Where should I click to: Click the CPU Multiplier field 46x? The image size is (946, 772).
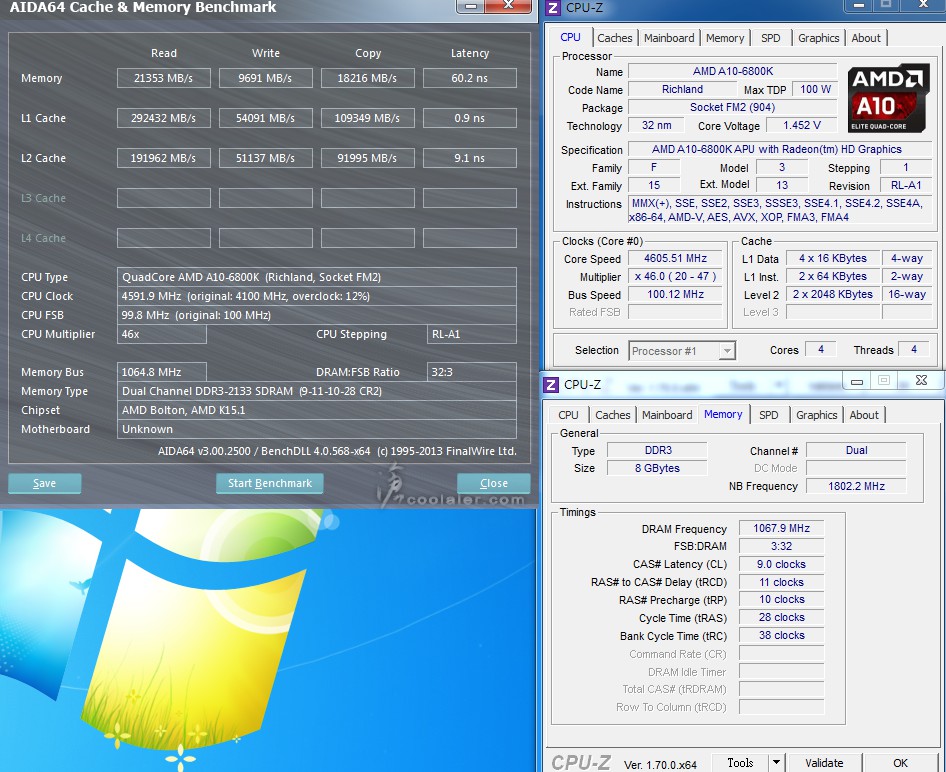(162, 334)
